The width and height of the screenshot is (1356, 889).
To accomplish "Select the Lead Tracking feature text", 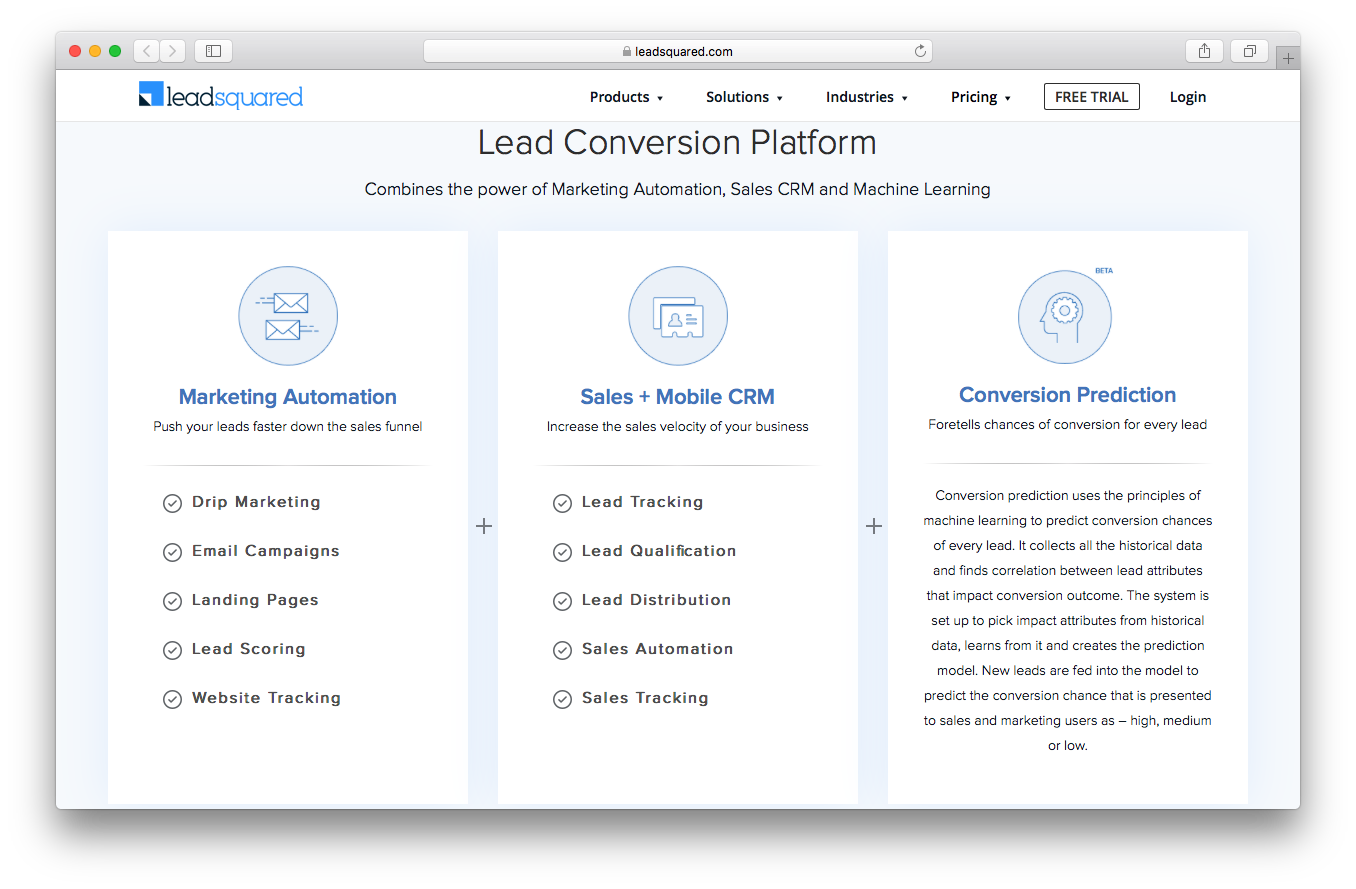I will 642,502.
